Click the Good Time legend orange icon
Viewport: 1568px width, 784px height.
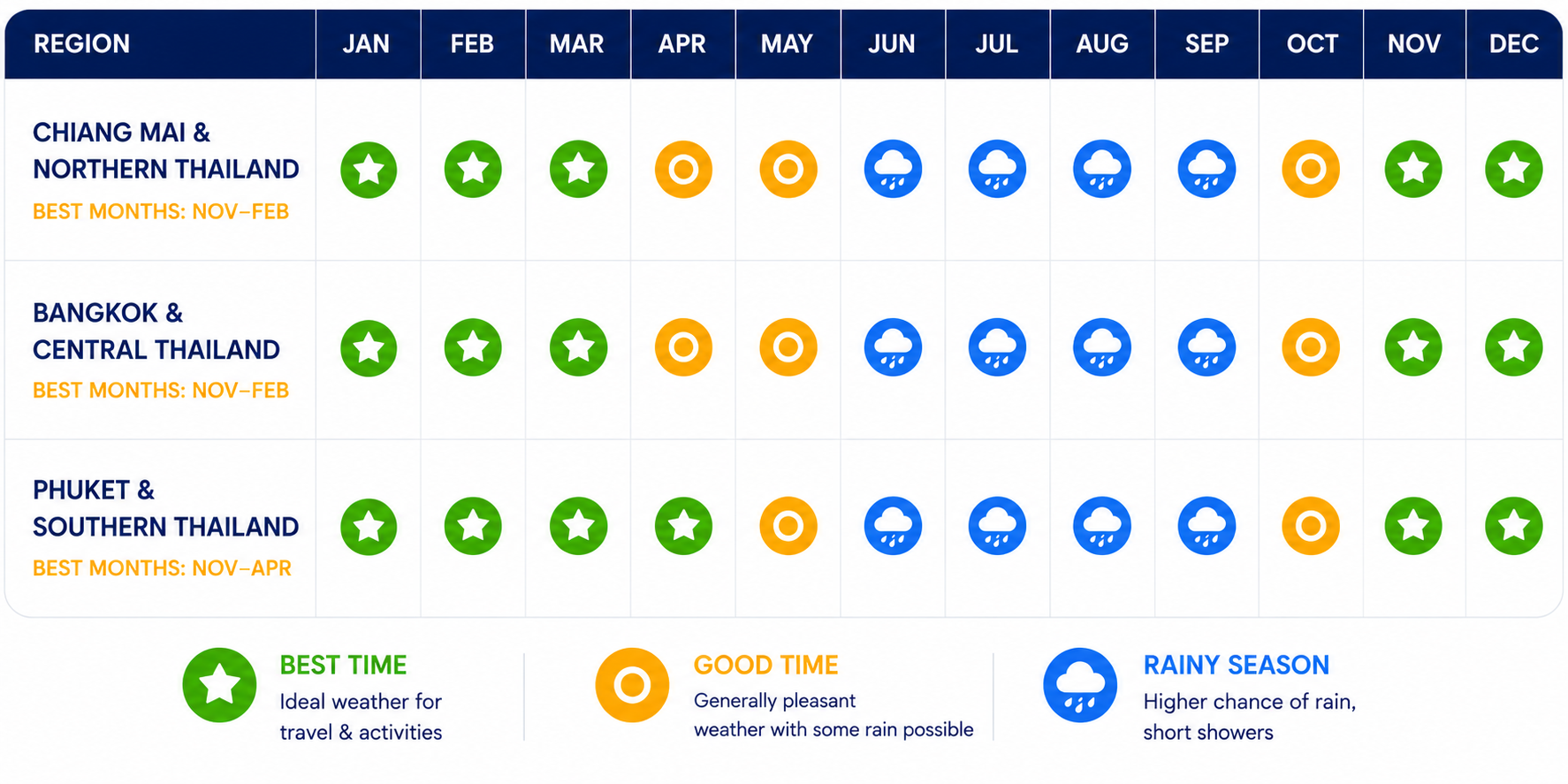632,685
